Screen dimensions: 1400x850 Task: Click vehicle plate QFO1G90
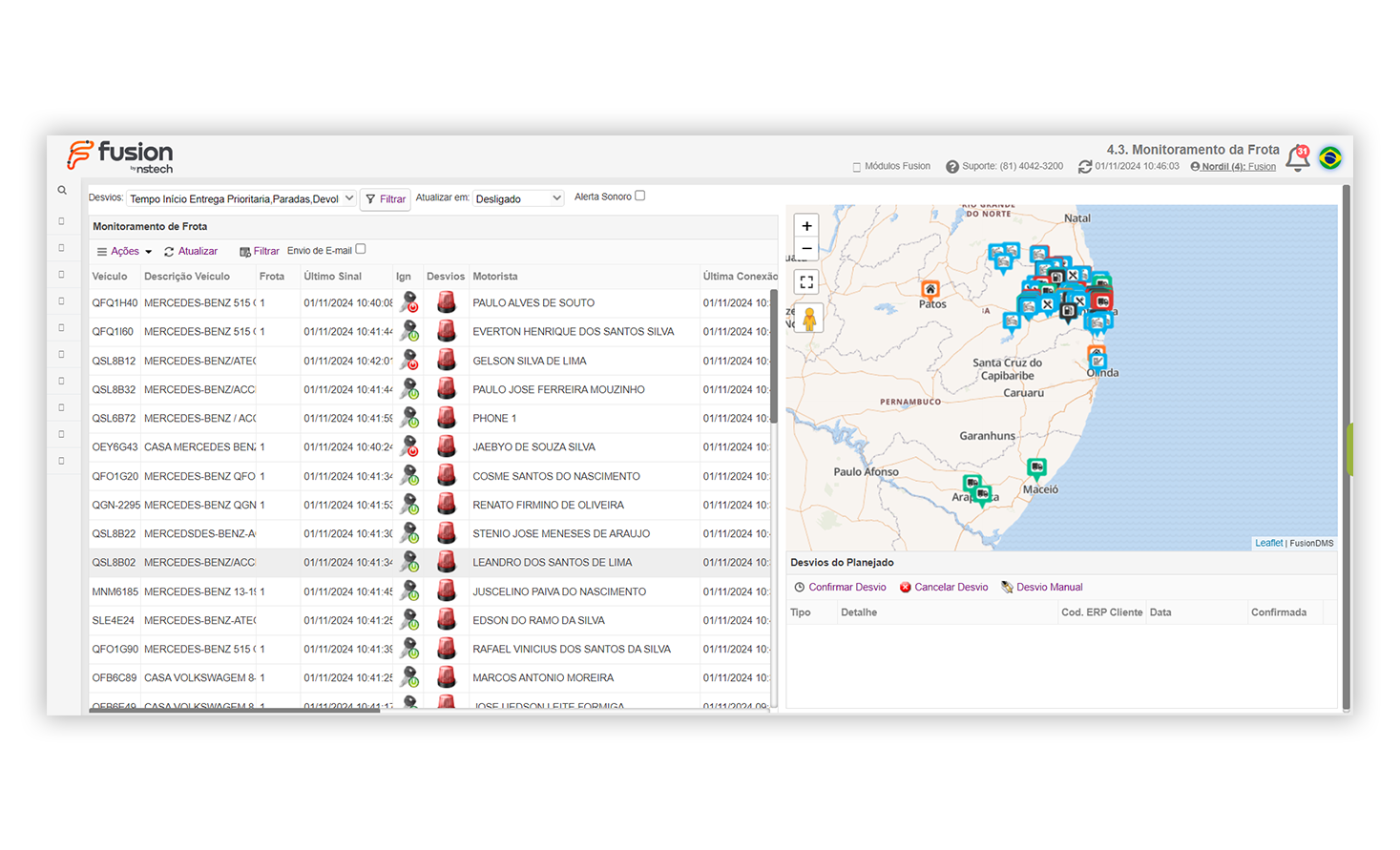tap(115, 649)
